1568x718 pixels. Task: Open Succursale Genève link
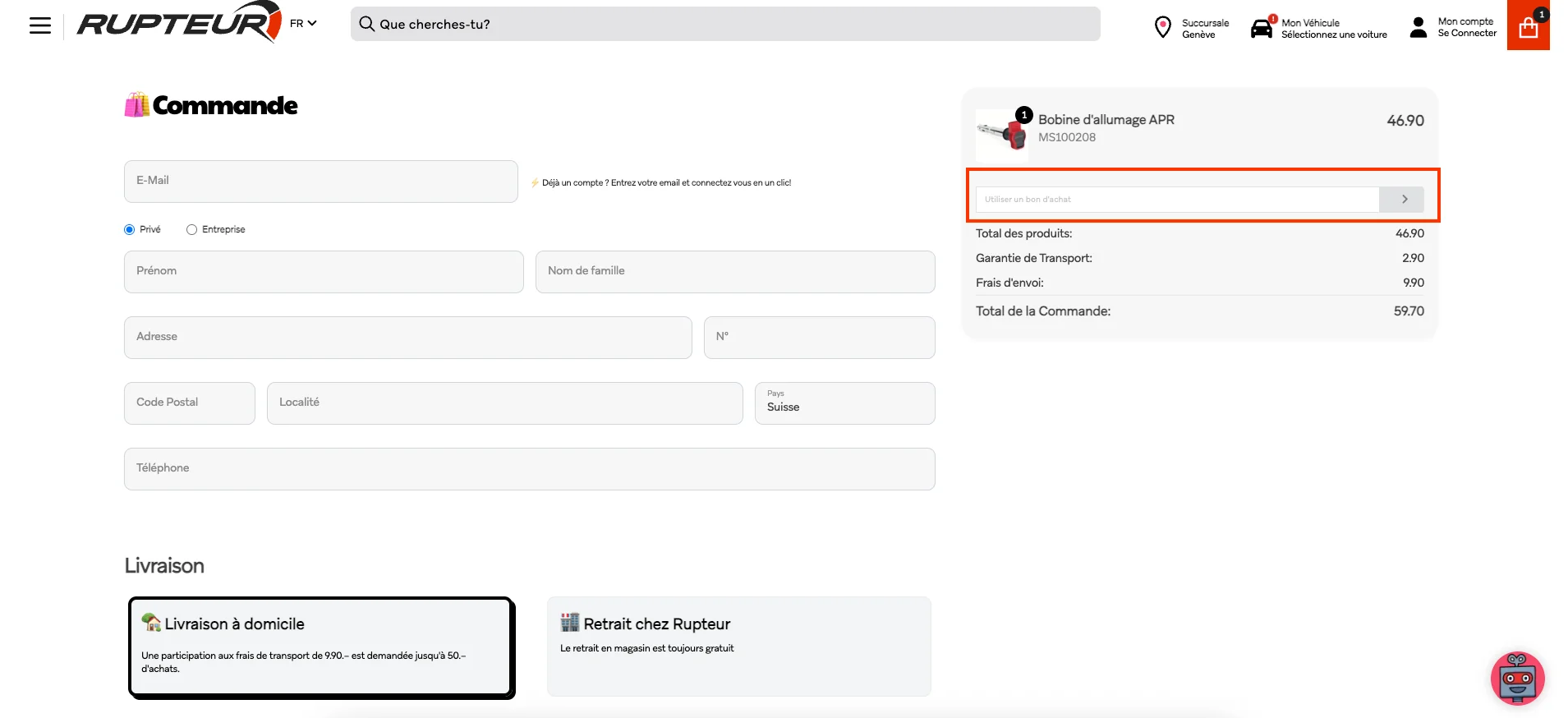(x=1205, y=28)
